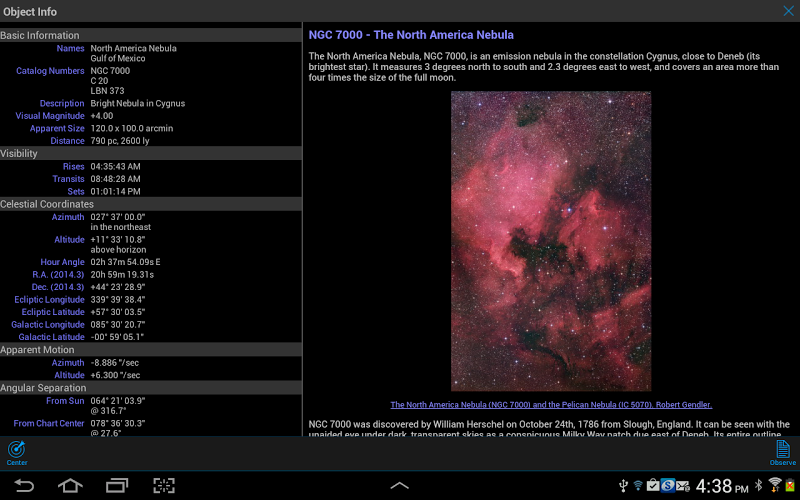The height and width of the screenshot is (500, 800).
Task: Tap Dec. value '+44° 23' 28.9"'
Action: coord(118,287)
